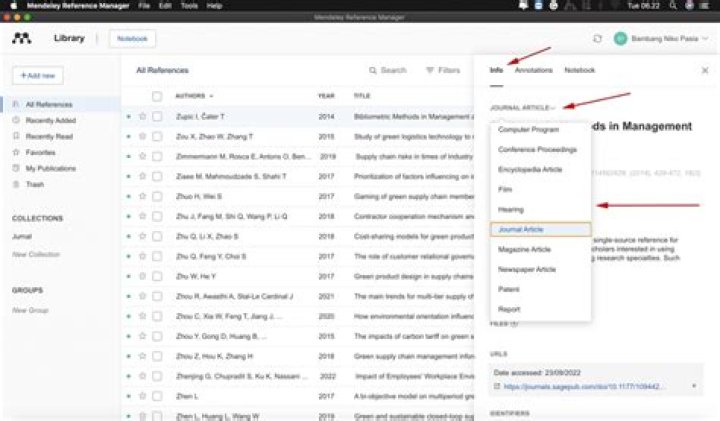Click the My Publications icon
This screenshot has height=421, width=720.
click(16, 168)
